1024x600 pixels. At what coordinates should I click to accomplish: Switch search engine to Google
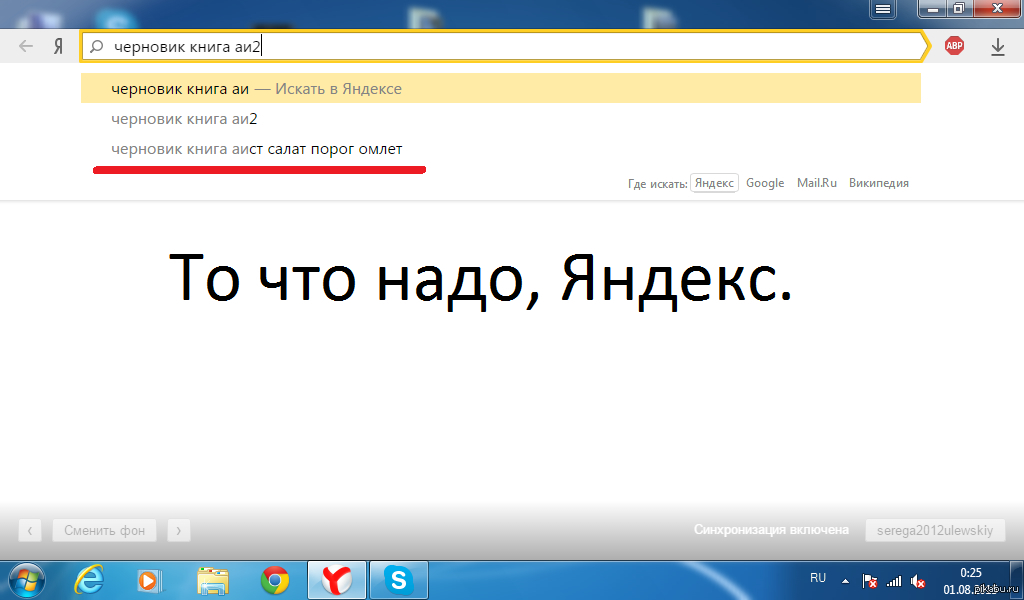765,183
